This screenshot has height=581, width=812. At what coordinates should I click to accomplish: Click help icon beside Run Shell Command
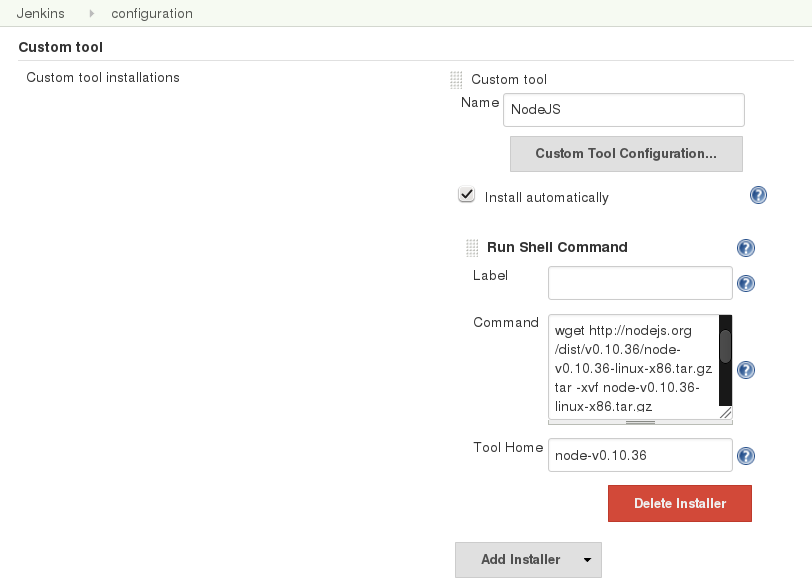point(745,247)
